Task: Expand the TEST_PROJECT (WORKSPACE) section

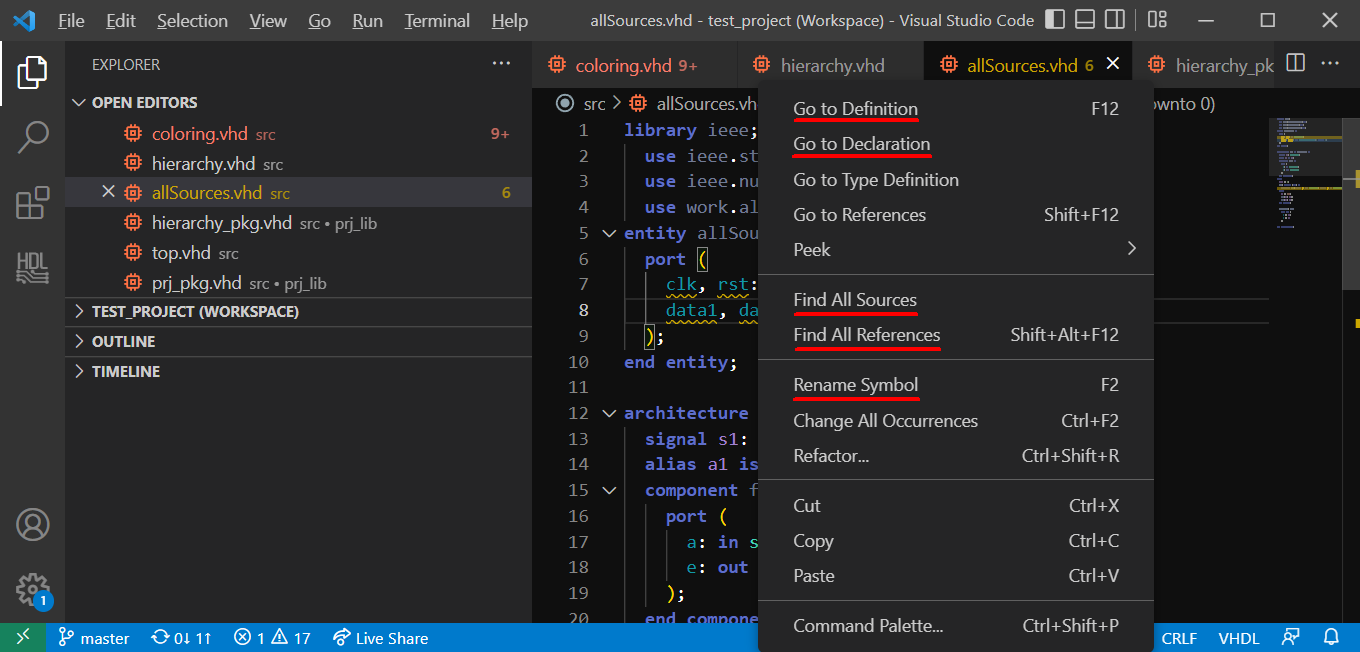Action: pos(298,311)
